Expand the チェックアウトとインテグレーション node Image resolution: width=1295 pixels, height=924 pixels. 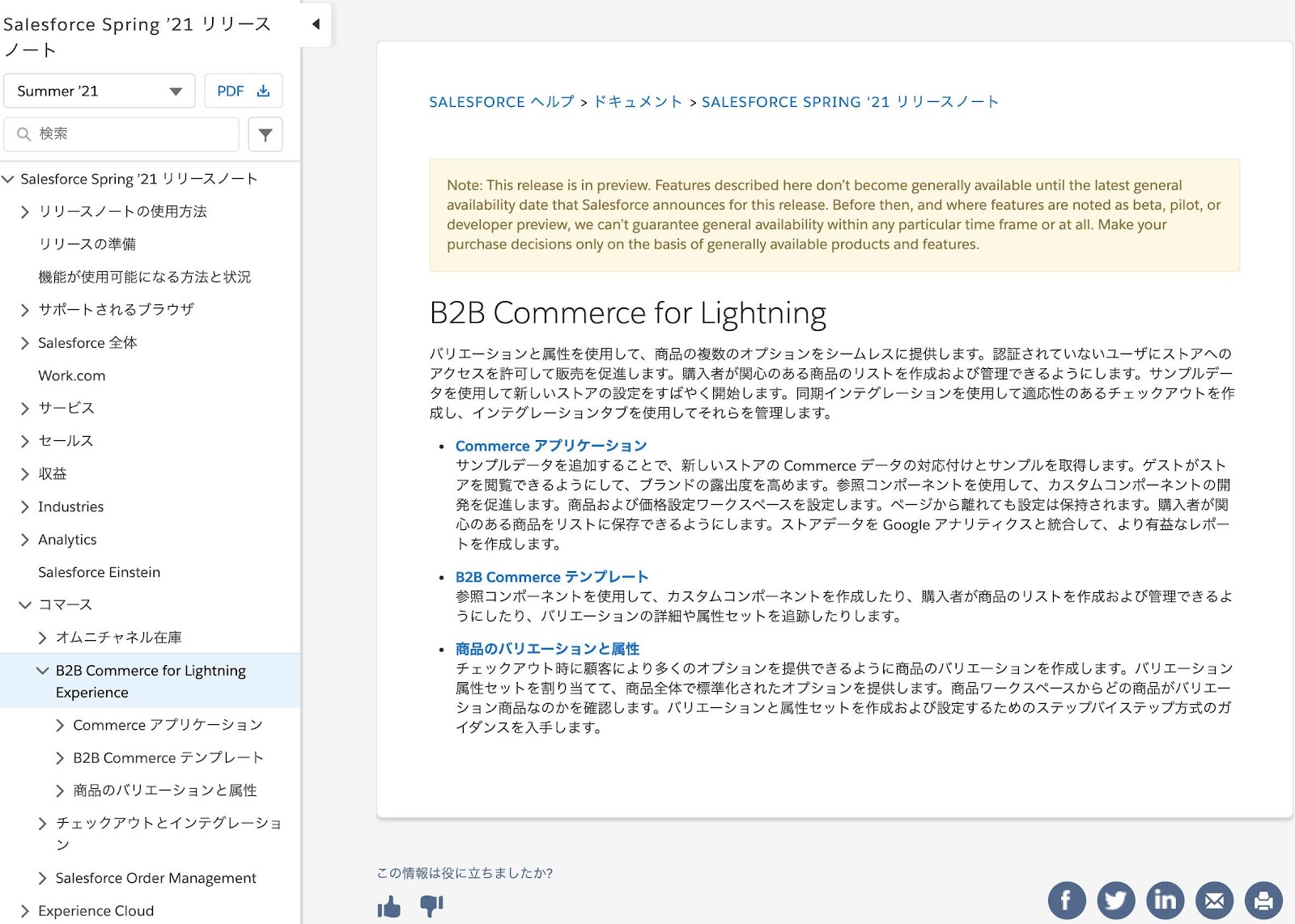tap(42, 824)
